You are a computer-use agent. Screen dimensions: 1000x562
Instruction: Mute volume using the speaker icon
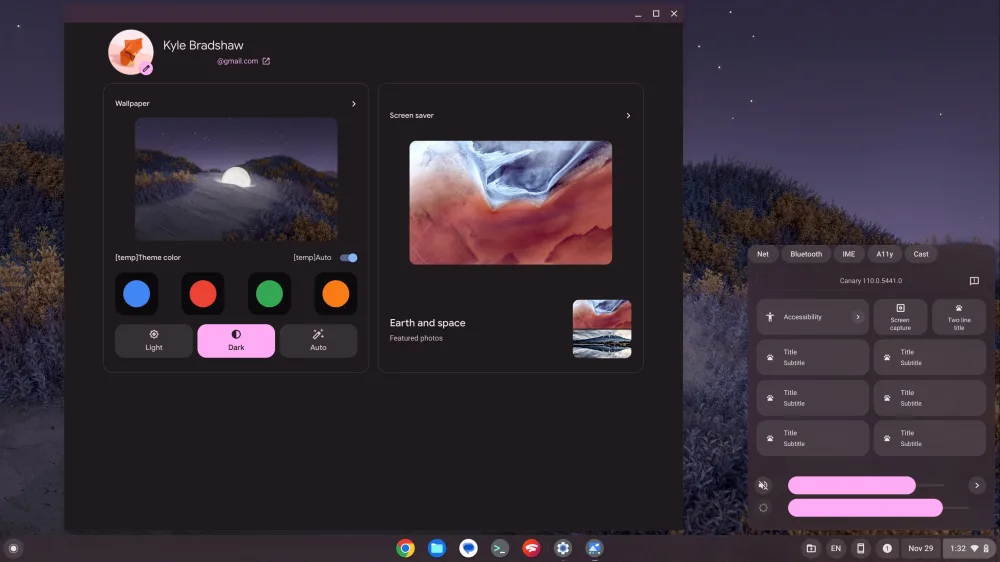pyautogui.click(x=764, y=486)
